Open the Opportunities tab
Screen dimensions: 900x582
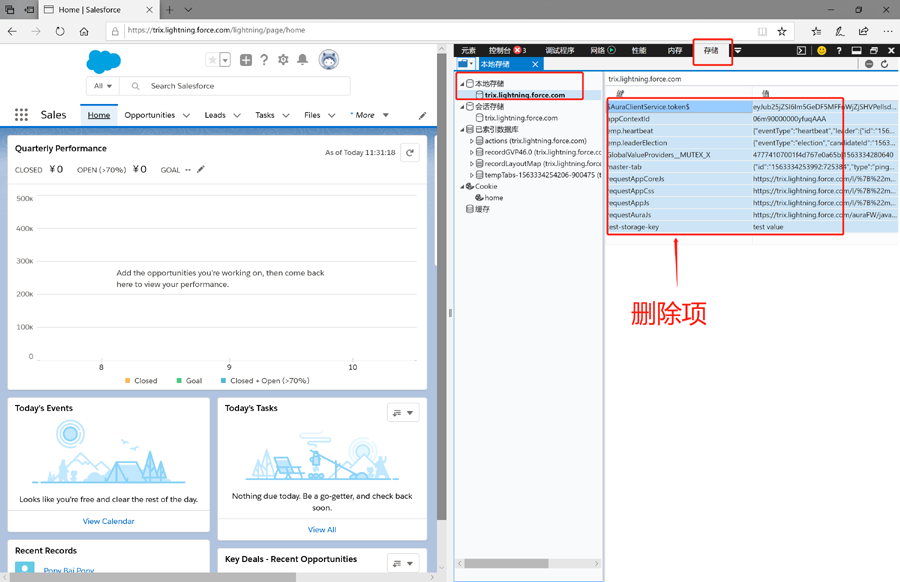tap(150, 115)
